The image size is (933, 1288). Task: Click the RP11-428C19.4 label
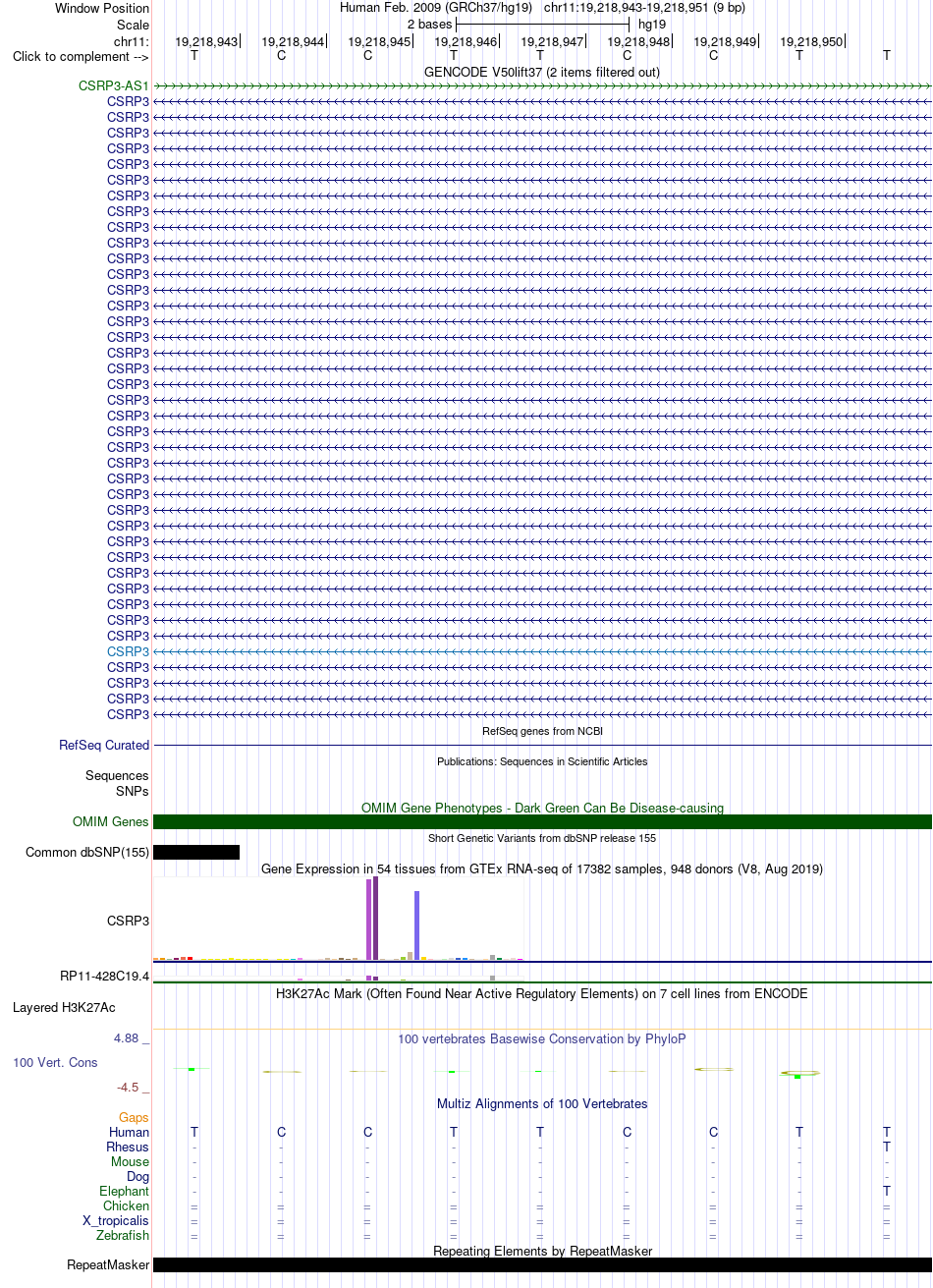pos(105,977)
